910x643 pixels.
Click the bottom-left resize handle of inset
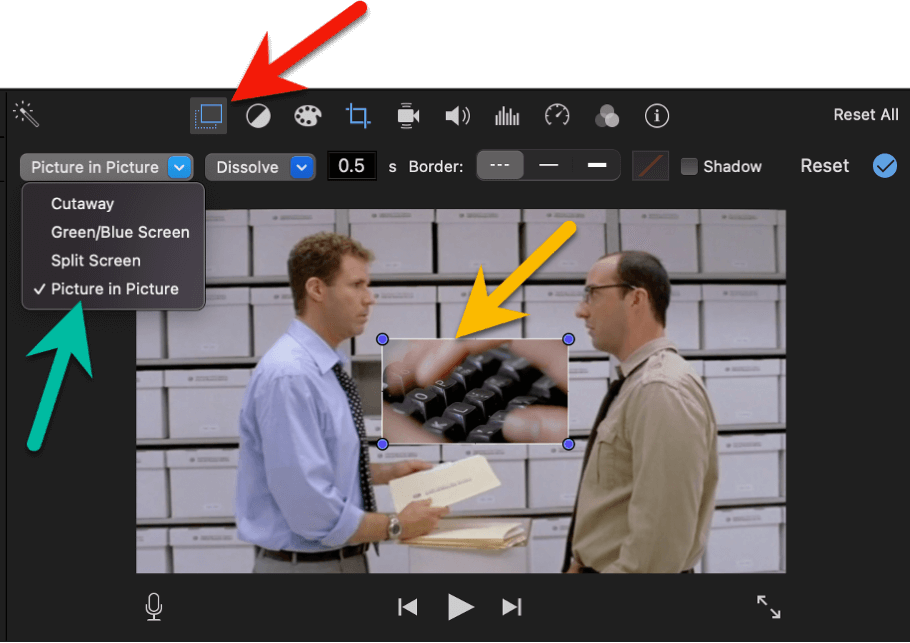[382, 444]
